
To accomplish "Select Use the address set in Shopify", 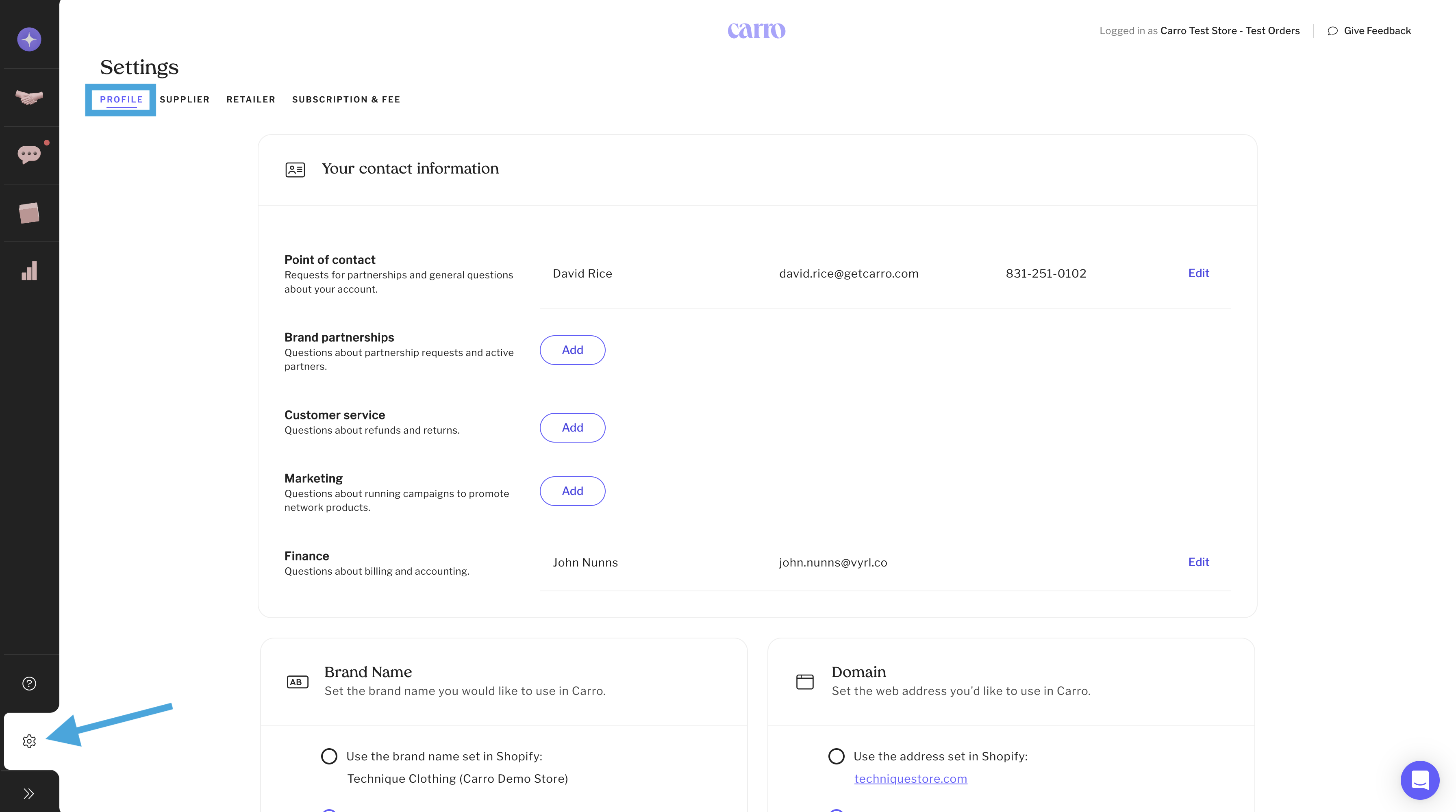I will tap(836, 756).
